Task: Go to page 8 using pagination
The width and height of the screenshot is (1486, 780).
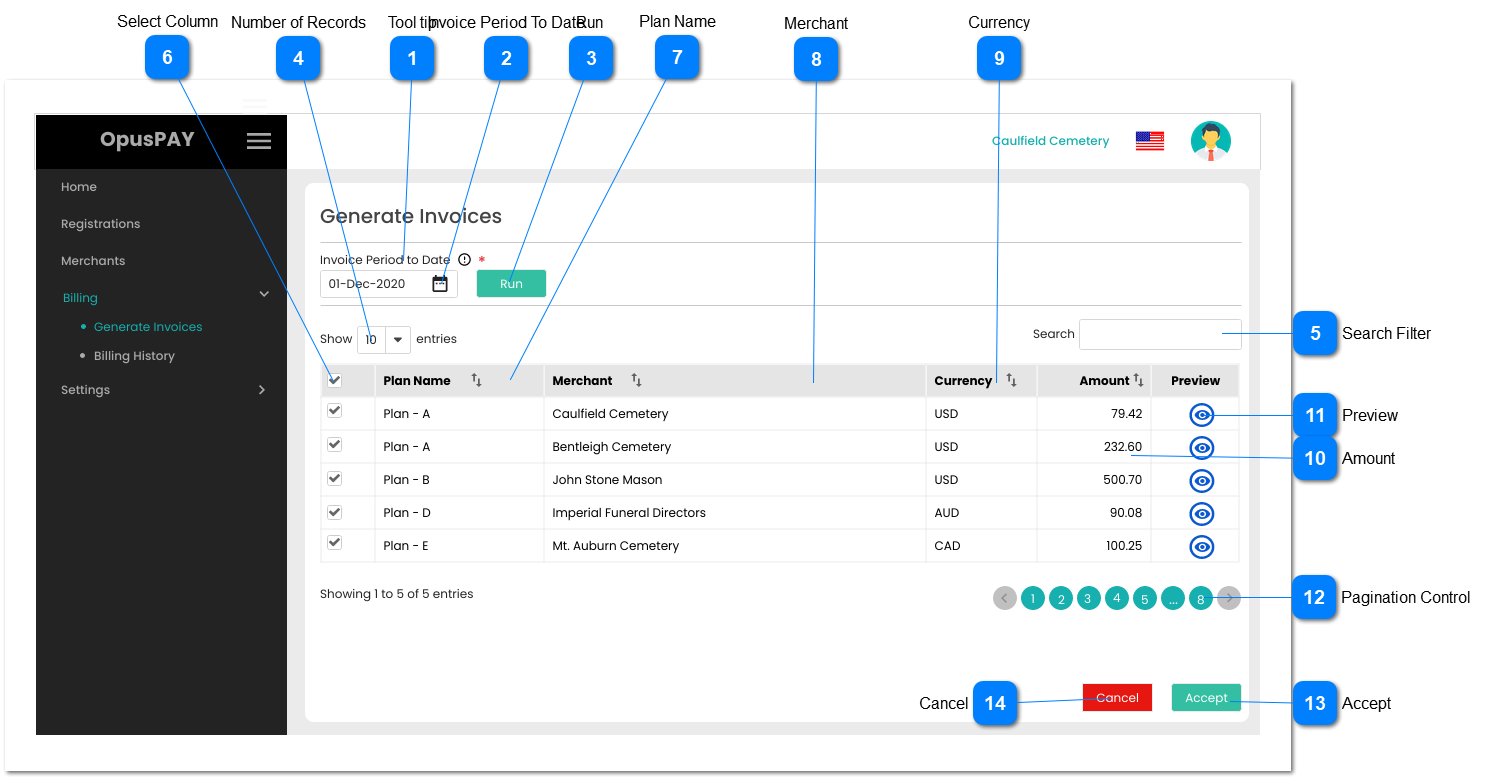Action: [x=1201, y=598]
